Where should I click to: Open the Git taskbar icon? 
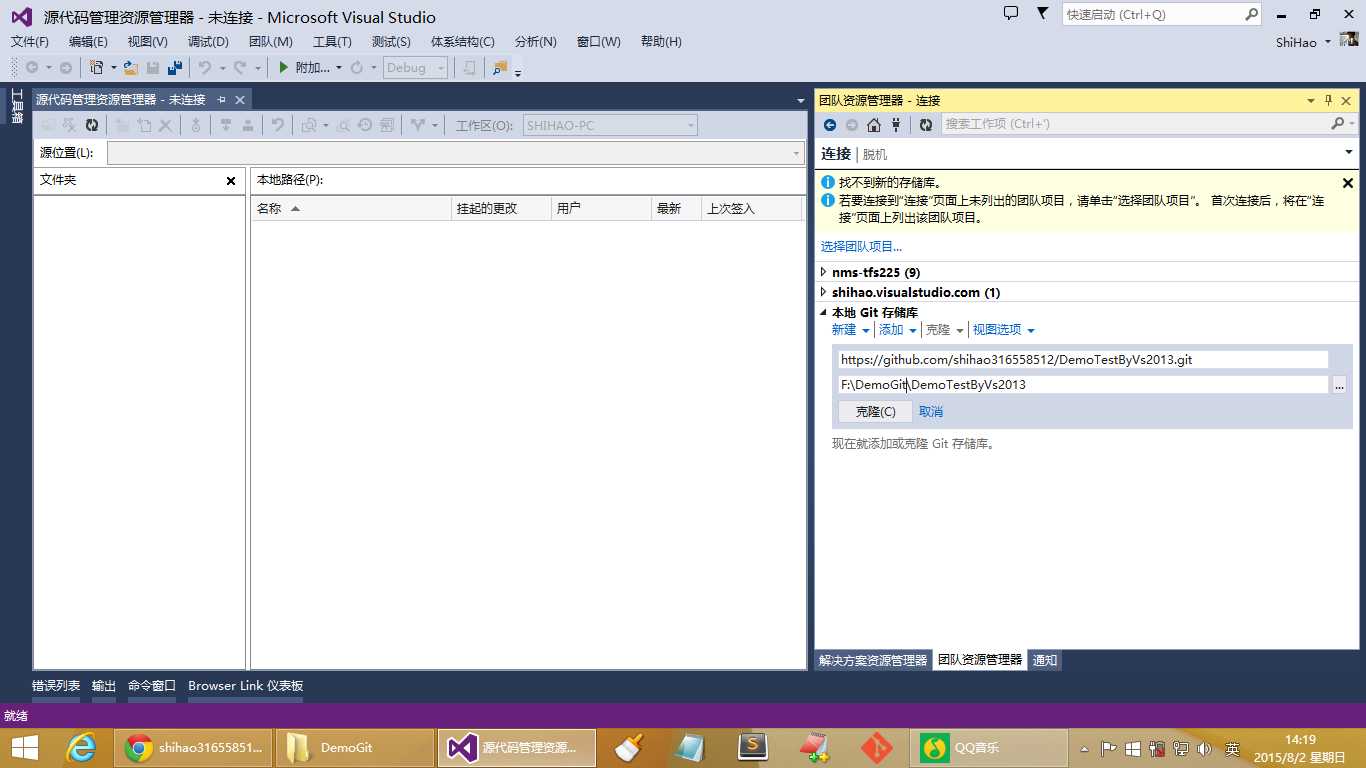877,748
